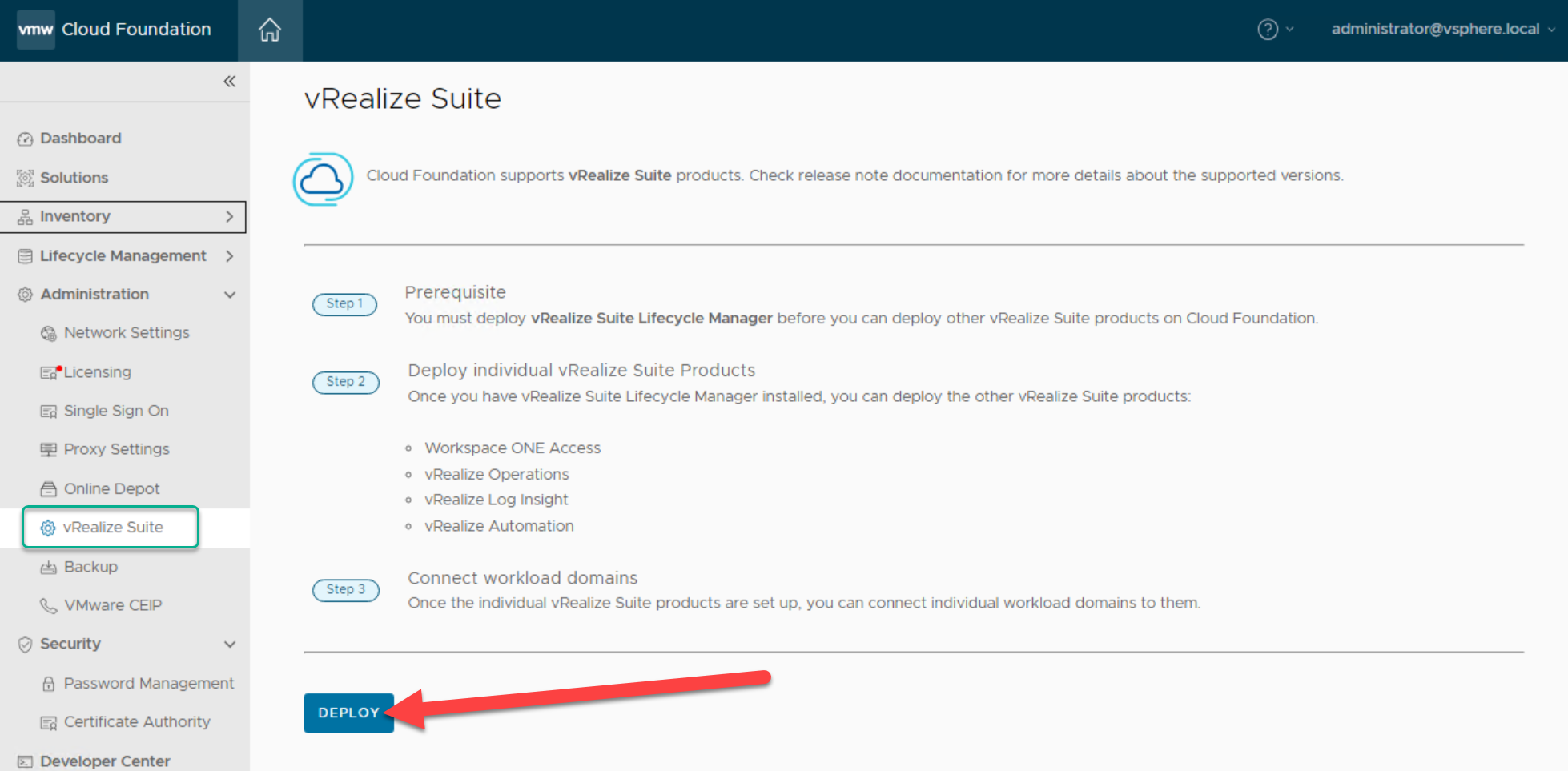Click the Dashboard gauge icon
This screenshot has width=1568, height=771.
tap(26, 139)
